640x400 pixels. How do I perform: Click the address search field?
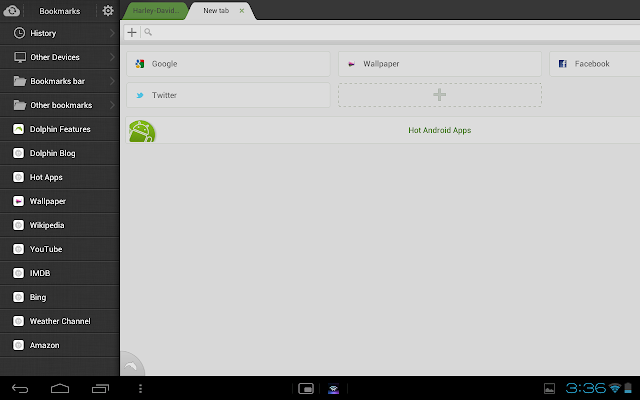coord(394,32)
